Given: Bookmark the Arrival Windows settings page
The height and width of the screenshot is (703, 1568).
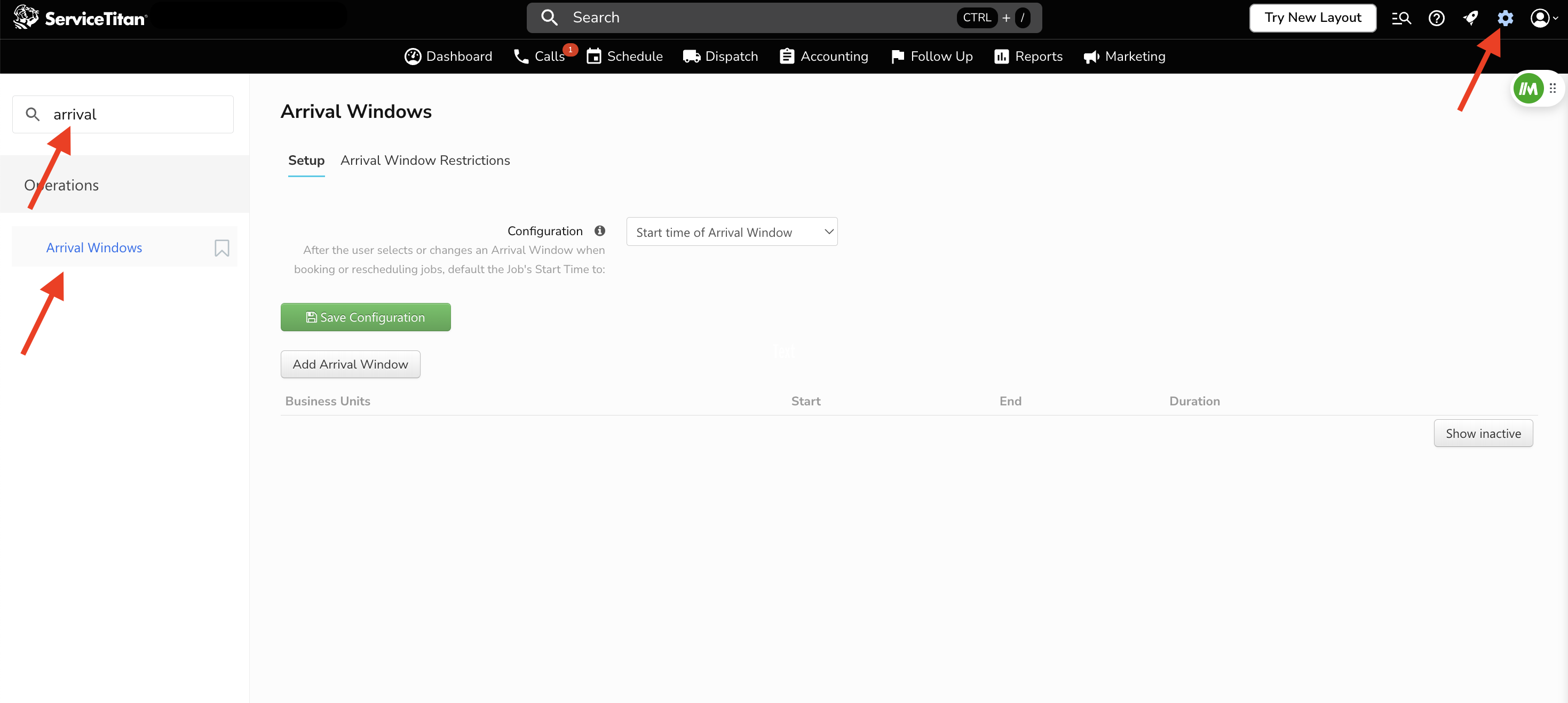Looking at the screenshot, I should 221,247.
